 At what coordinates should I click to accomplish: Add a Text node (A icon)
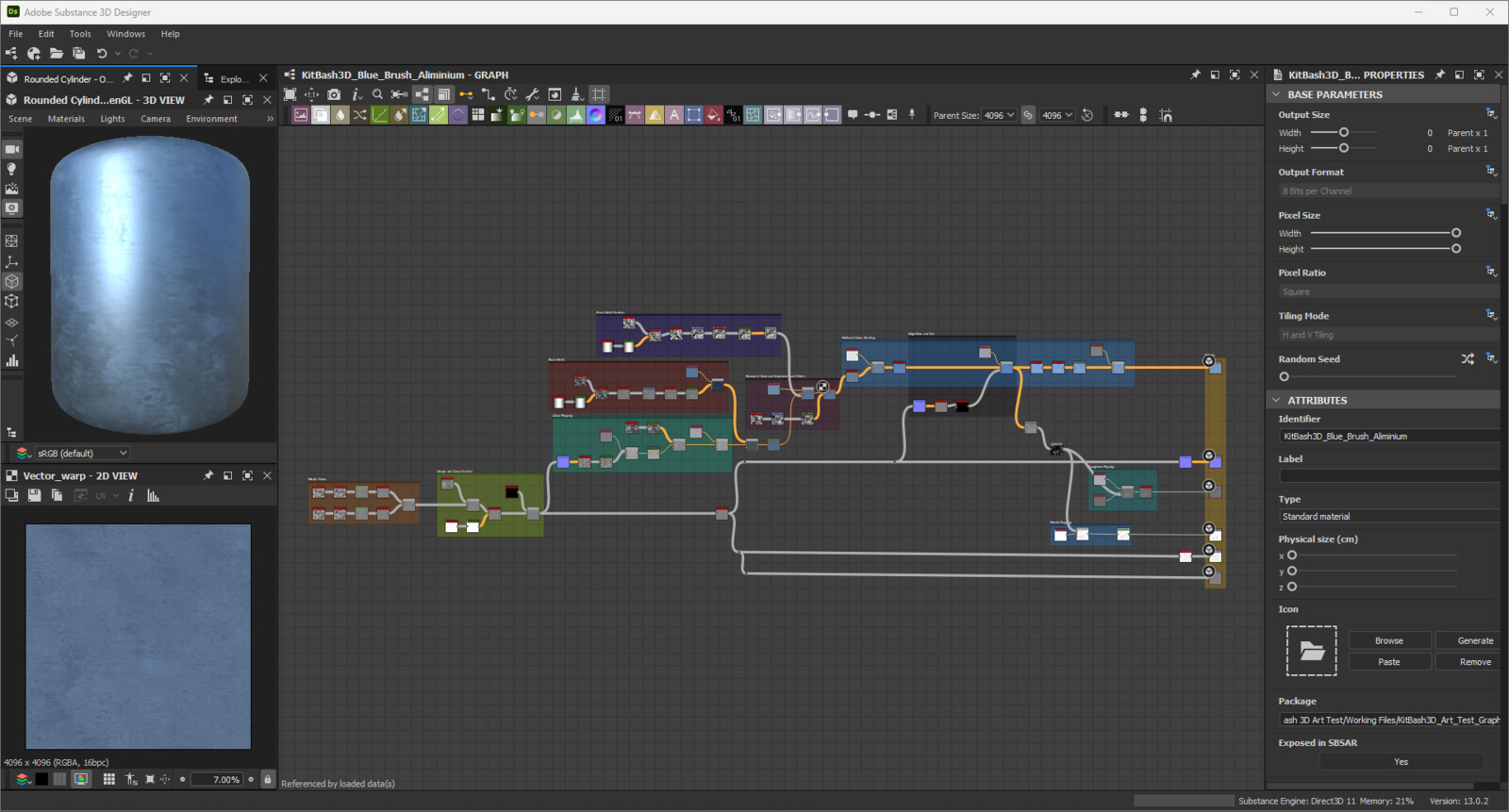click(x=673, y=115)
